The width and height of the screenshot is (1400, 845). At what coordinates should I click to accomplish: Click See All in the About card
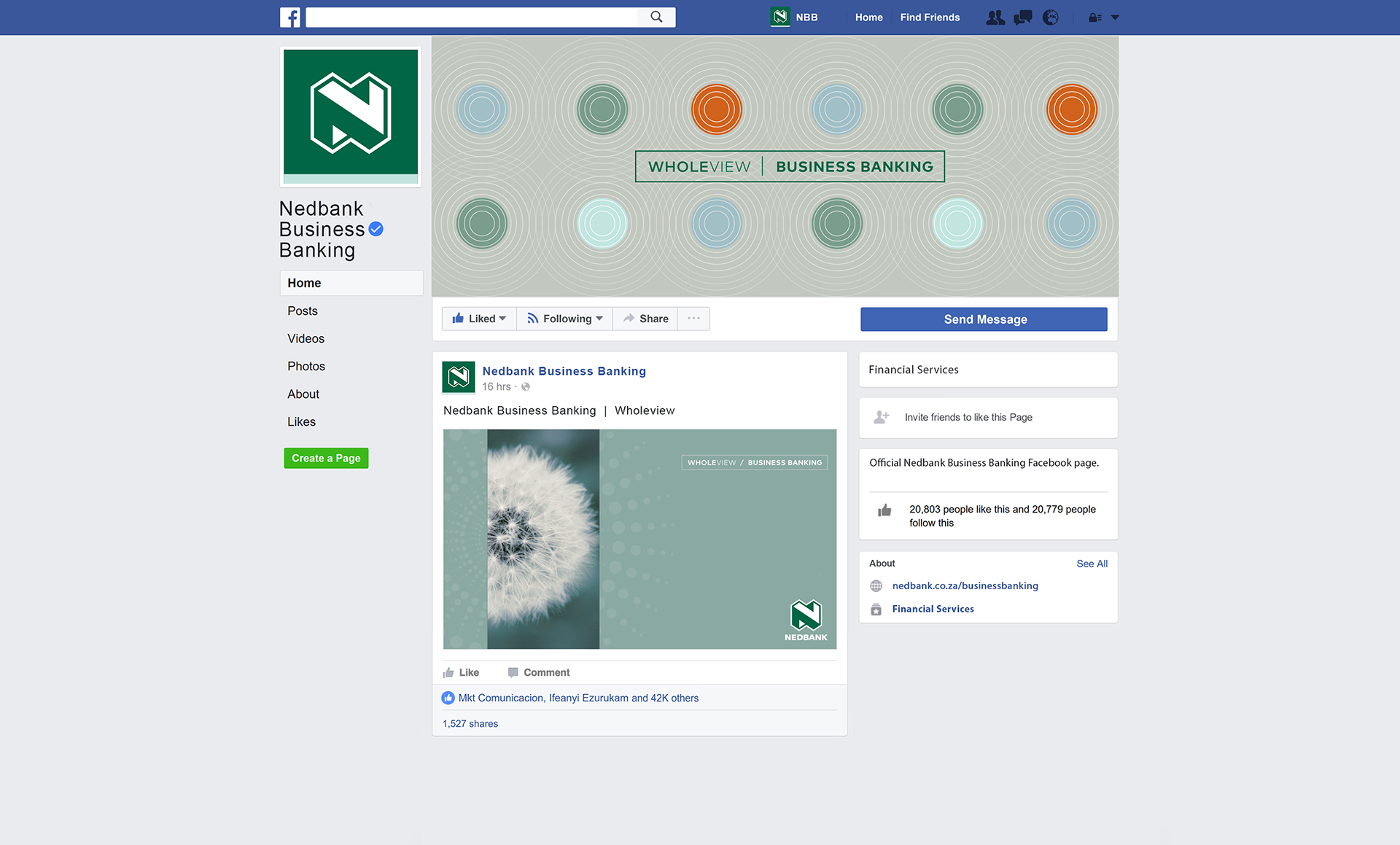click(1092, 564)
